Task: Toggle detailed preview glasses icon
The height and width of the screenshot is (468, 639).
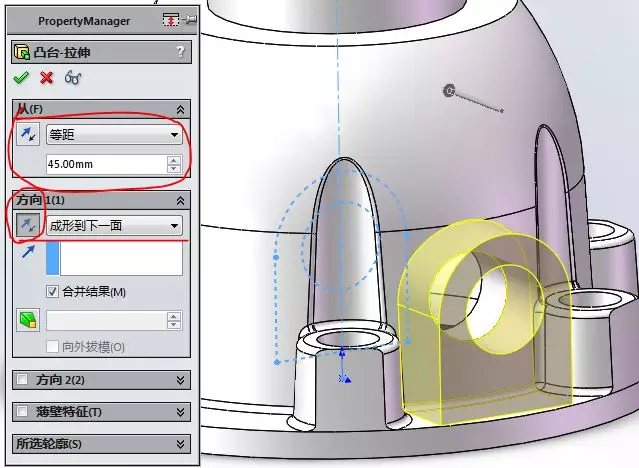Action: (73, 77)
